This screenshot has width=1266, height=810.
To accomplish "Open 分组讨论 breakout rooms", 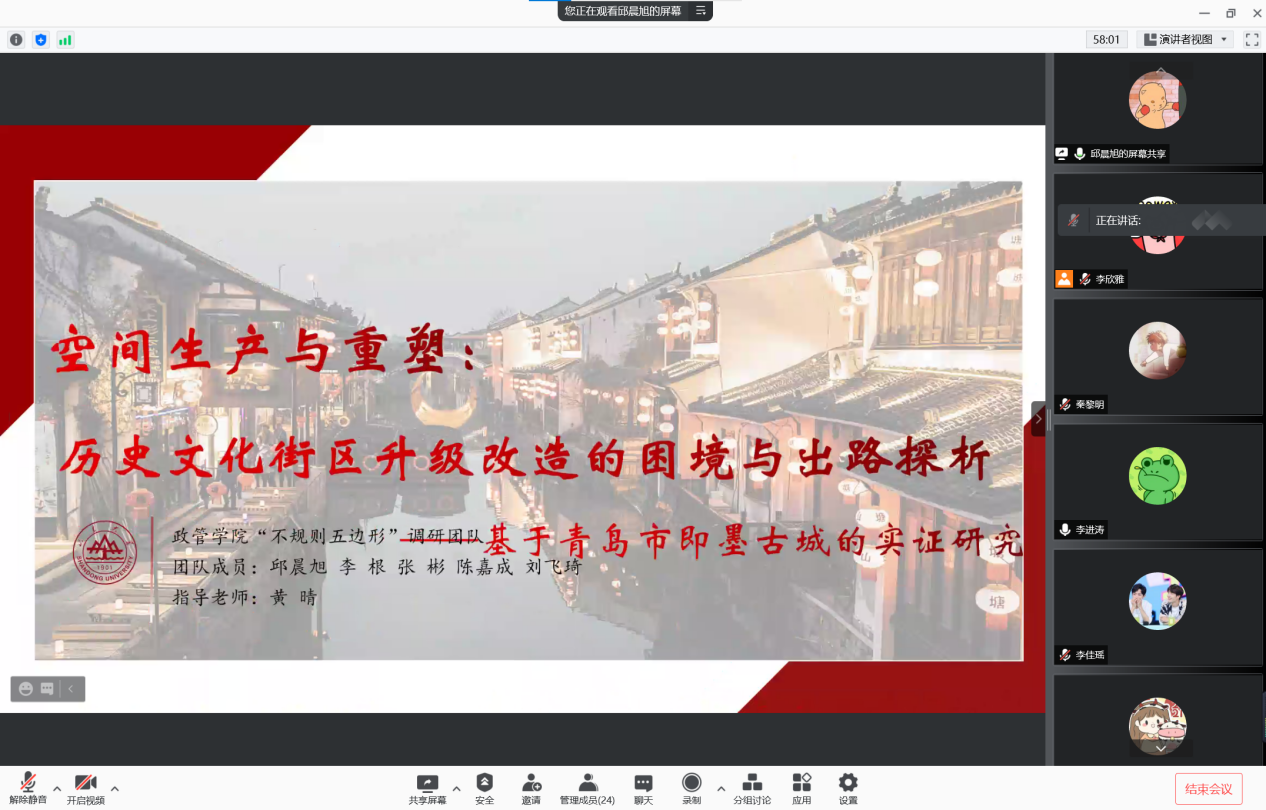I will pyautogui.click(x=752, y=787).
